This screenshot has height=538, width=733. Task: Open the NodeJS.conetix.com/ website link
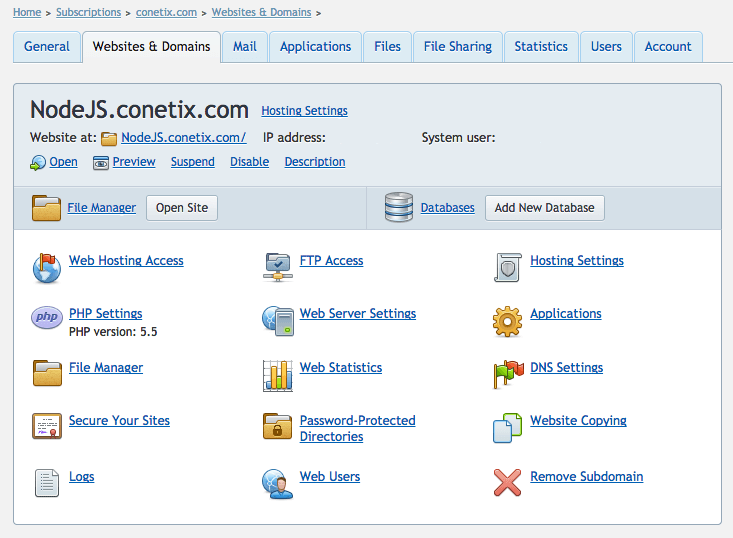tap(184, 137)
